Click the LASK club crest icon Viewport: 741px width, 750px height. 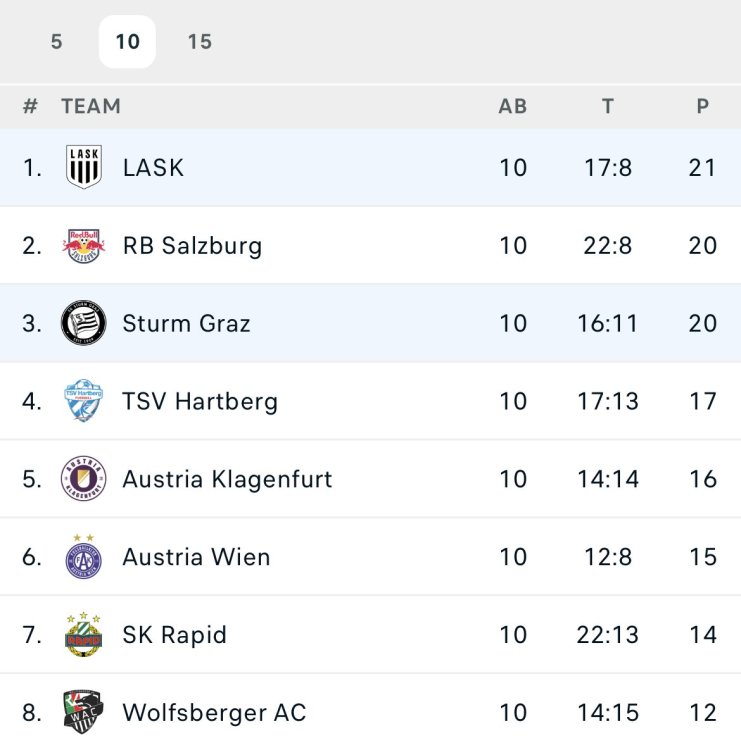(84, 167)
